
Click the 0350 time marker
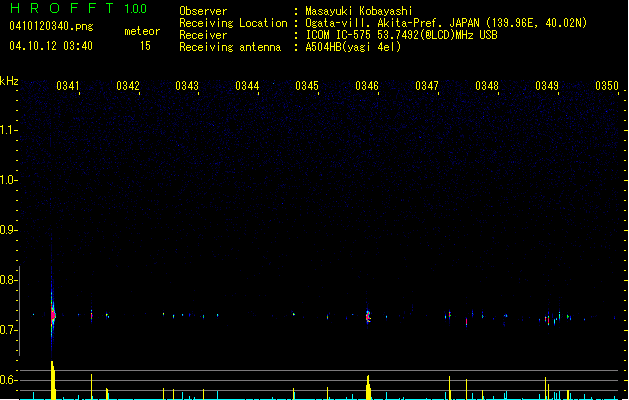point(607,86)
